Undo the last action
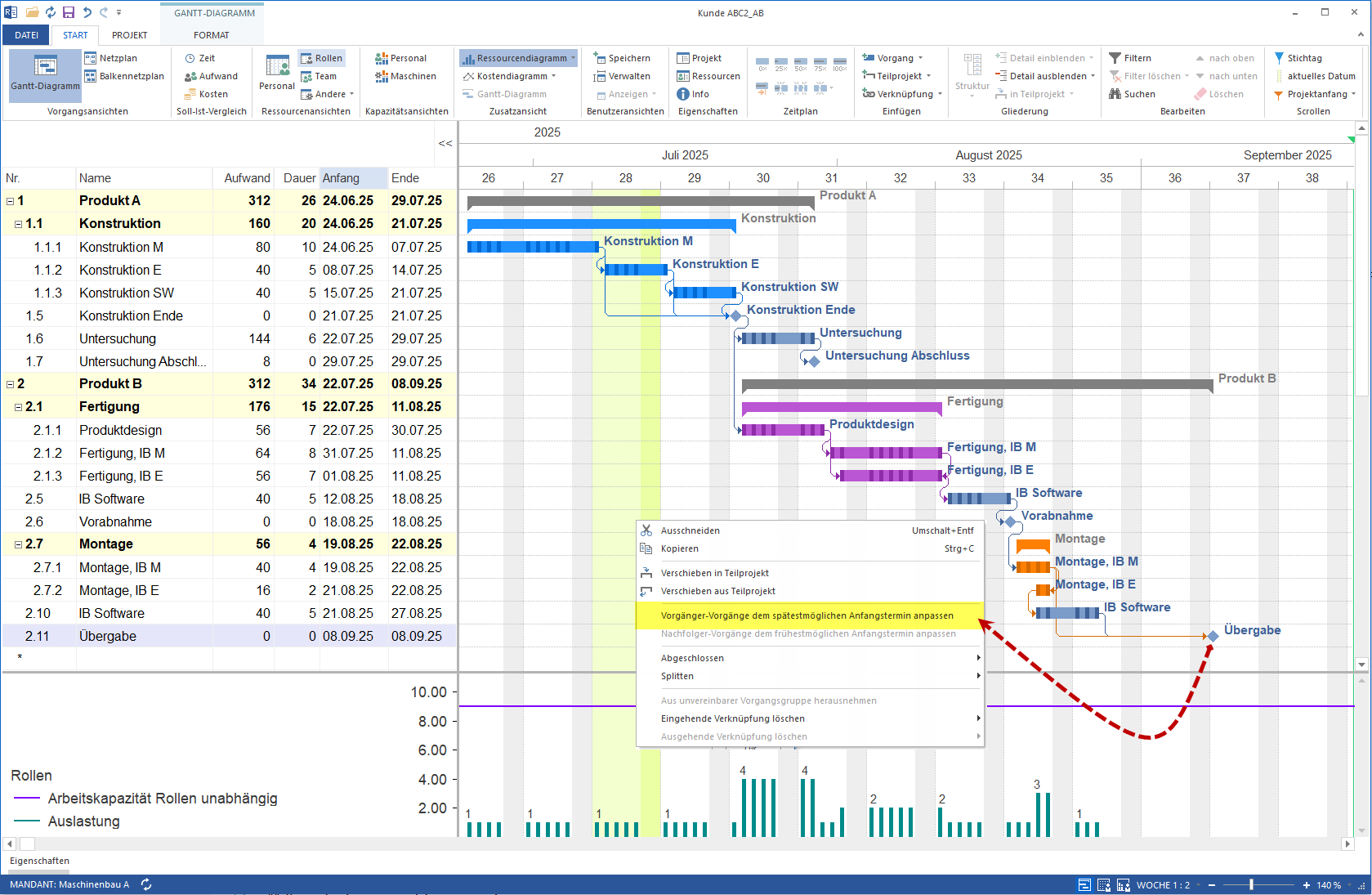Screen dimensions: 1372x895 87,12
